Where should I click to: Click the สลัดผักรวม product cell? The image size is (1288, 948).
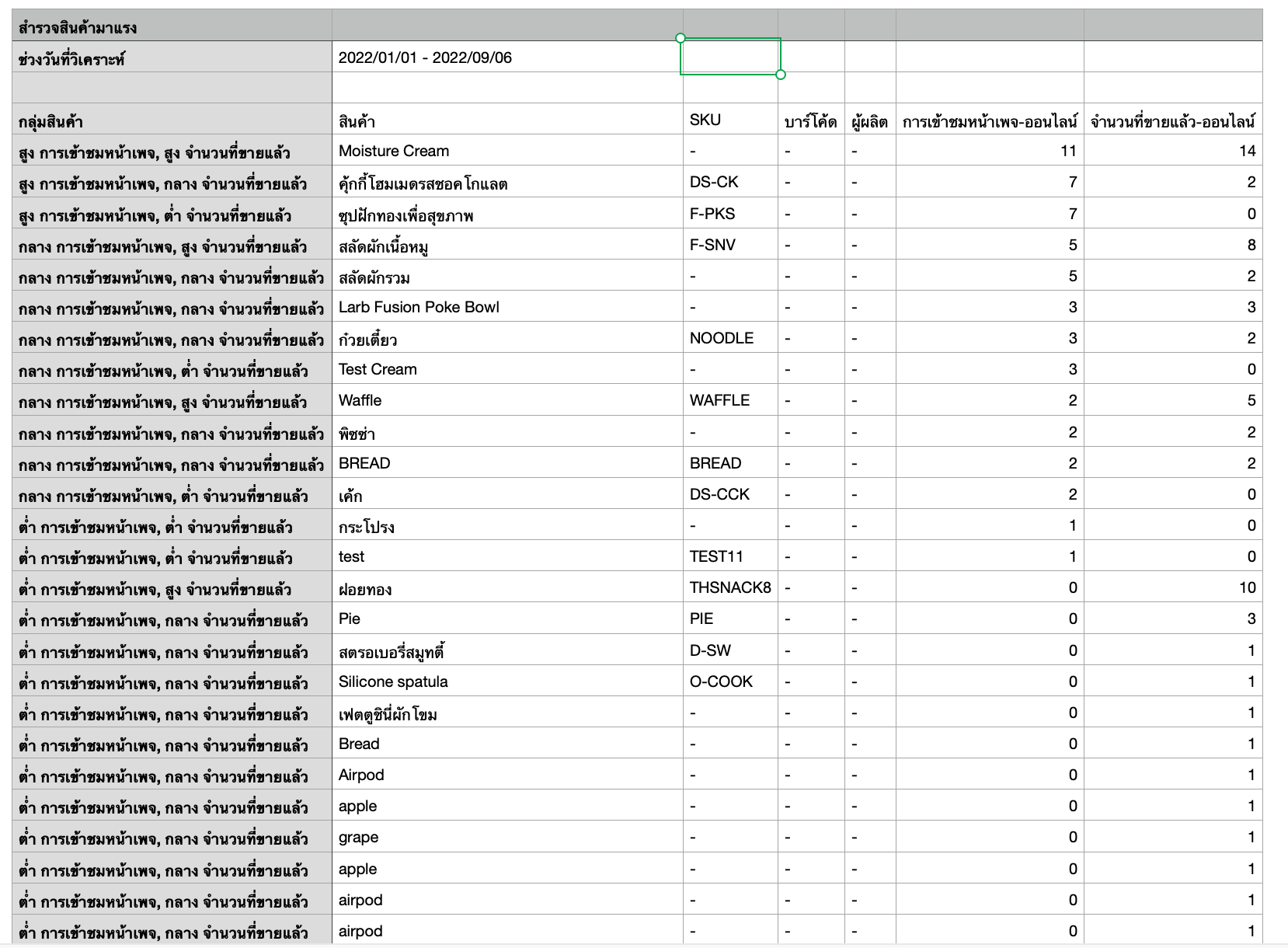tap(507, 276)
